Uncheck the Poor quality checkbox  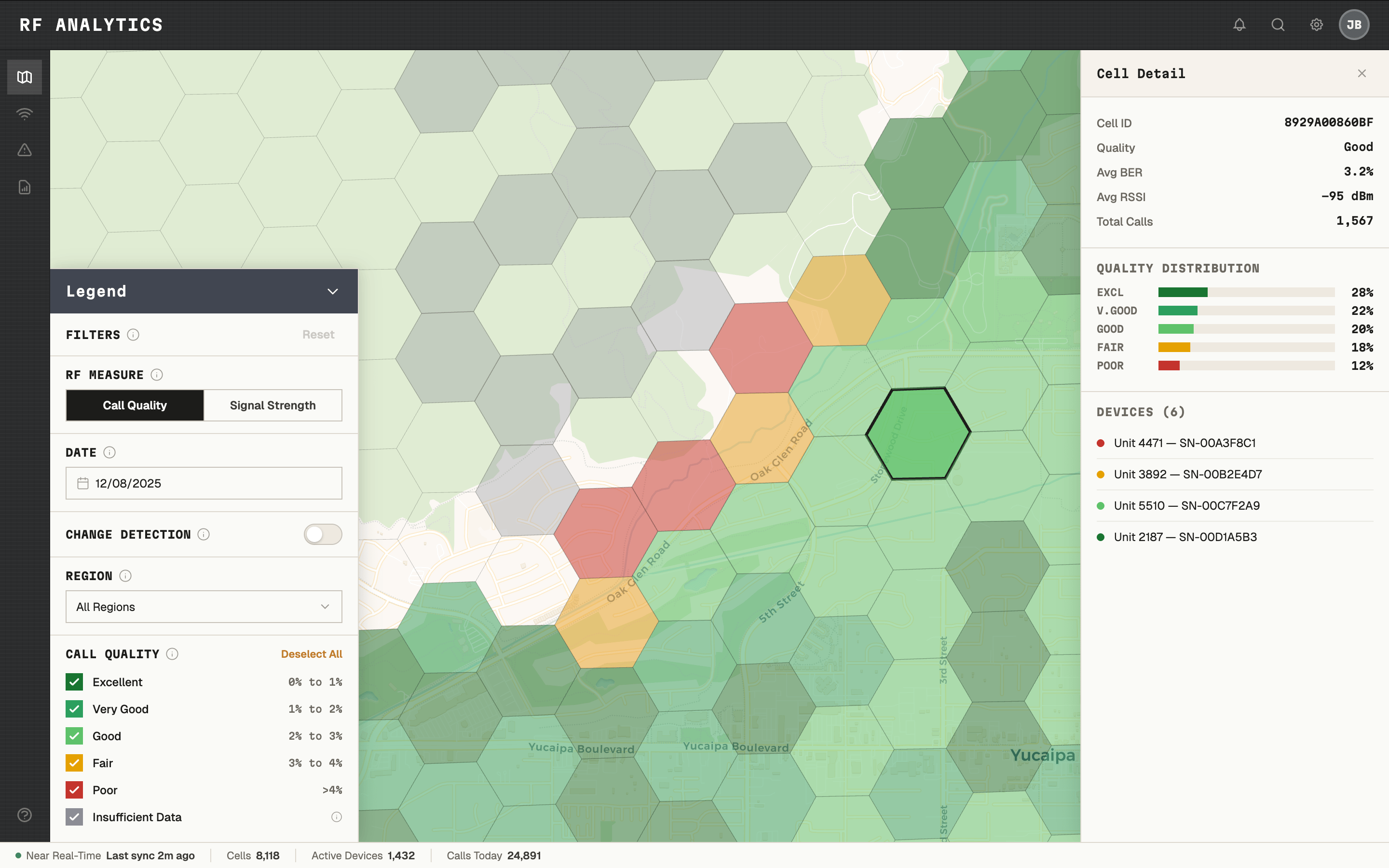click(x=75, y=790)
